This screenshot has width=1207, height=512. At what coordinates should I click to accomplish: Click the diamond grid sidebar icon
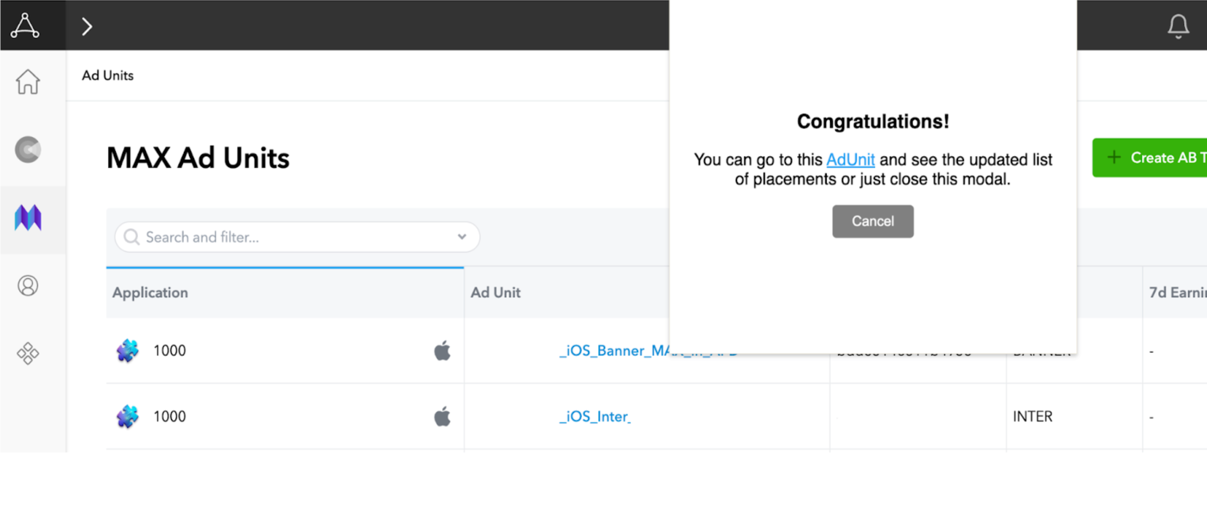[x=28, y=353]
